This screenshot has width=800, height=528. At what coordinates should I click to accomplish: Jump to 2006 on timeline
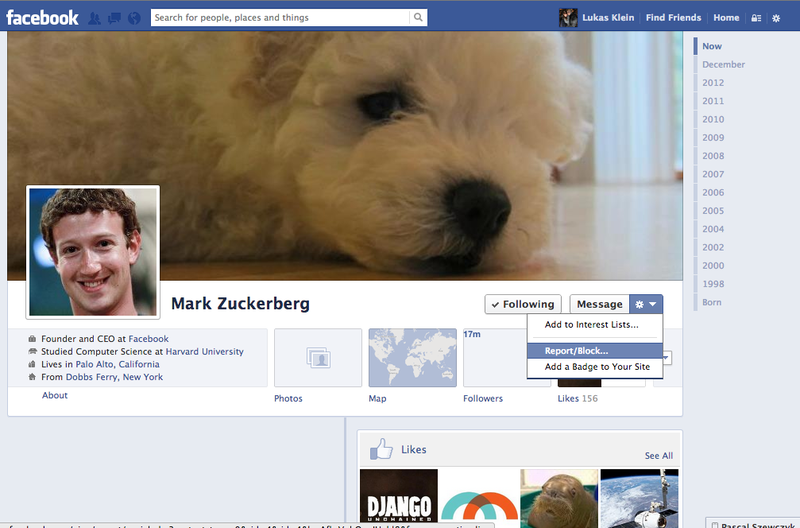(713, 193)
